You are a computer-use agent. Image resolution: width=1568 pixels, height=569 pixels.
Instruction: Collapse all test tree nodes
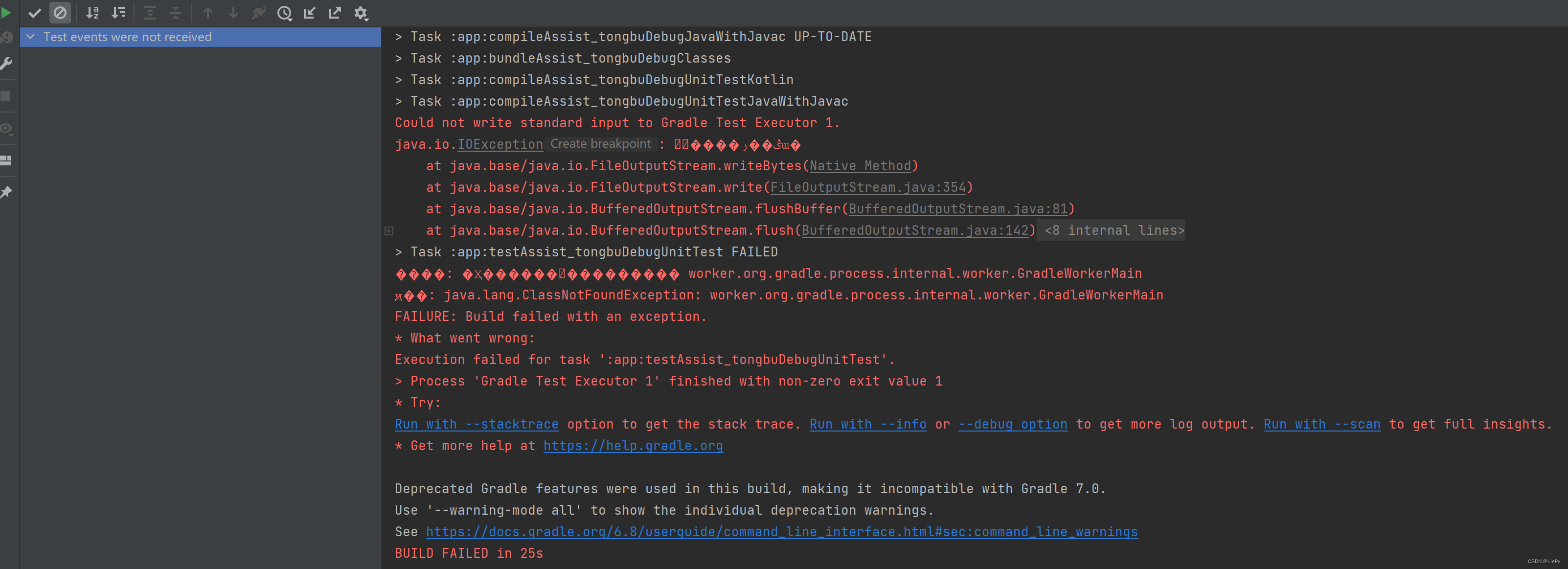(x=175, y=12)
